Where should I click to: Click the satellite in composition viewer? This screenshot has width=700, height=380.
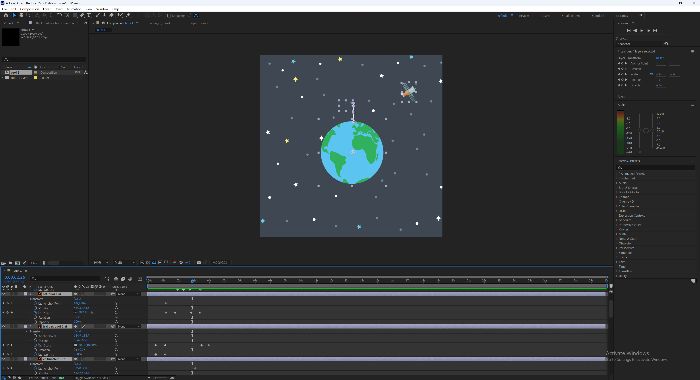pos(408,91)
